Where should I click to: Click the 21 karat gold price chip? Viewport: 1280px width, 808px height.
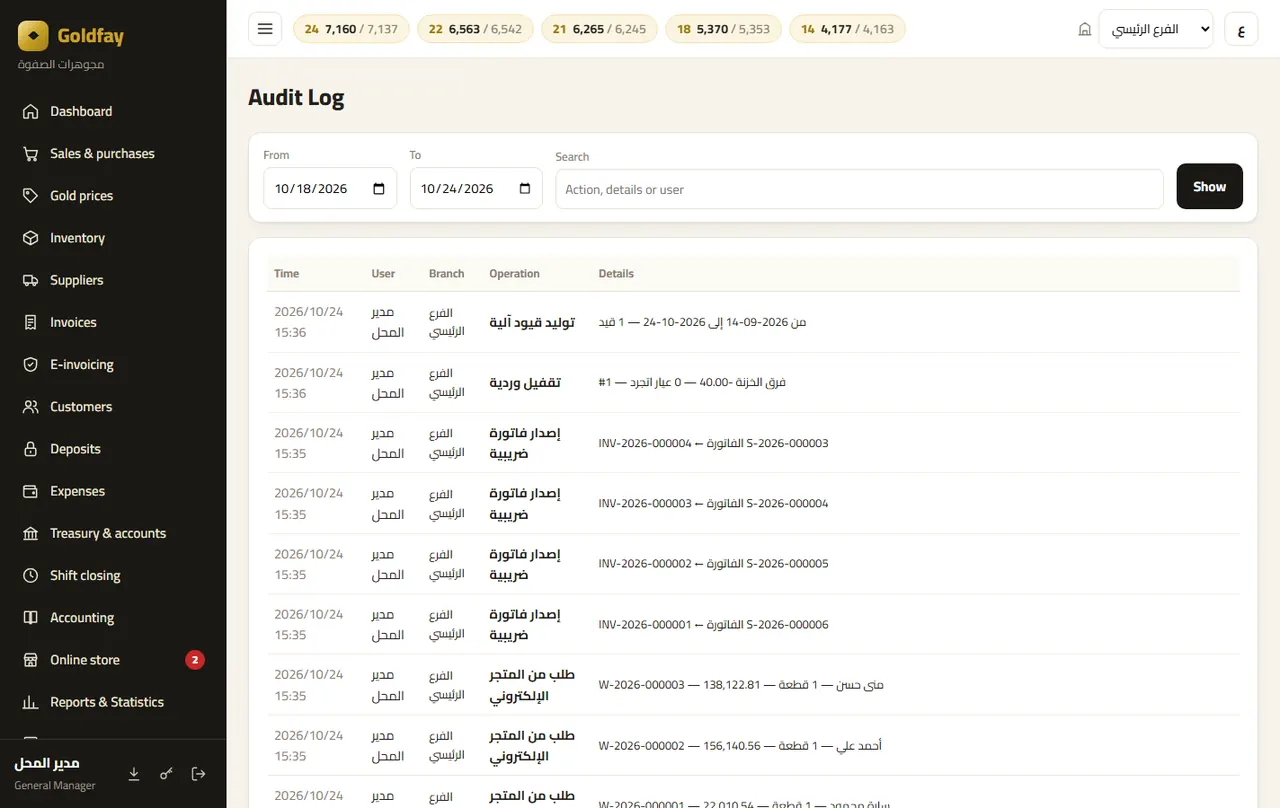[x=599, y=29]
